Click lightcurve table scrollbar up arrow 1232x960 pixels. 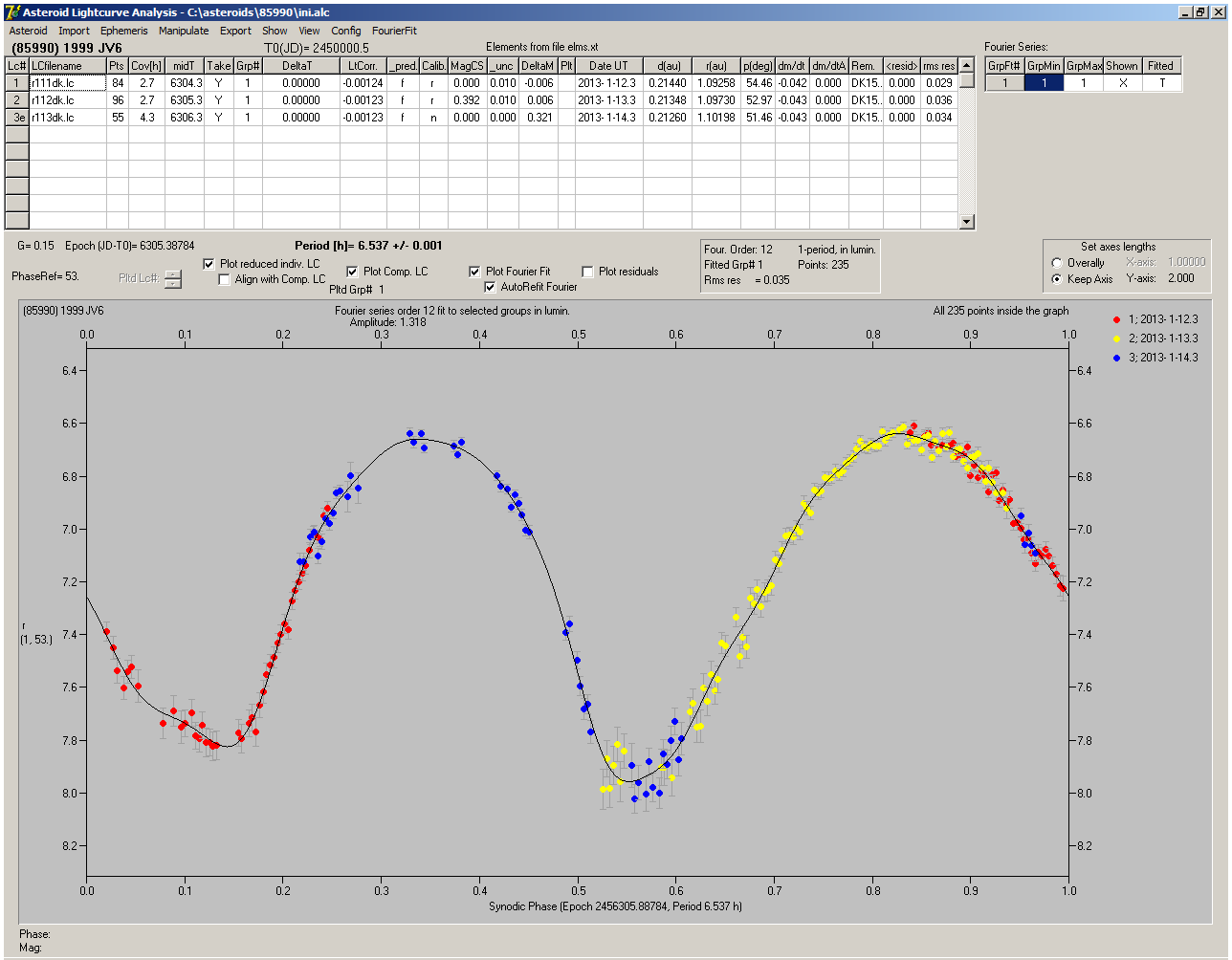pos(967,65)
